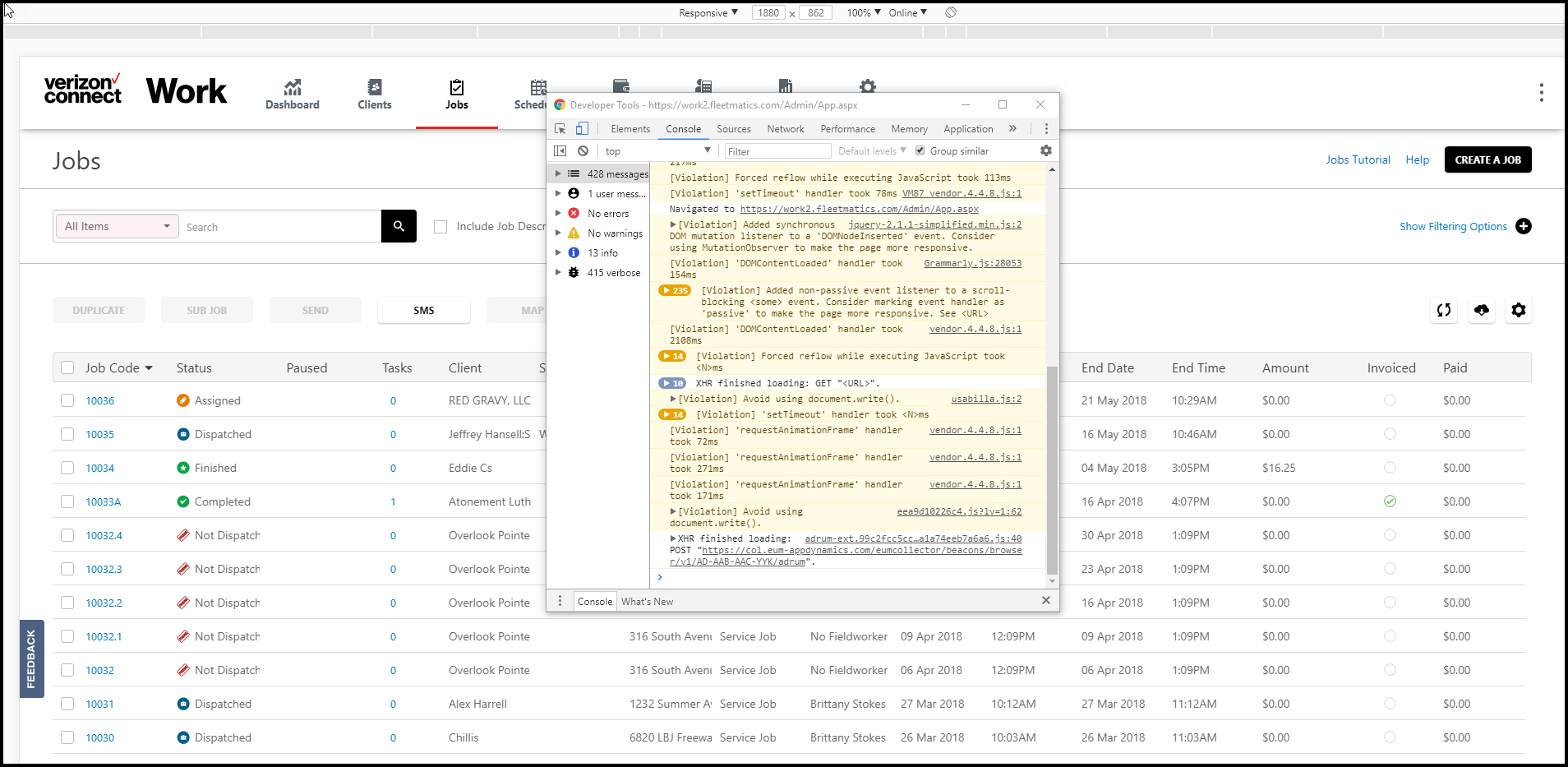The height and width of the screenshot is (767, 1568).
Task: Switch to the Sources tab
Action: pyautogui.click(x=734, y=129)
